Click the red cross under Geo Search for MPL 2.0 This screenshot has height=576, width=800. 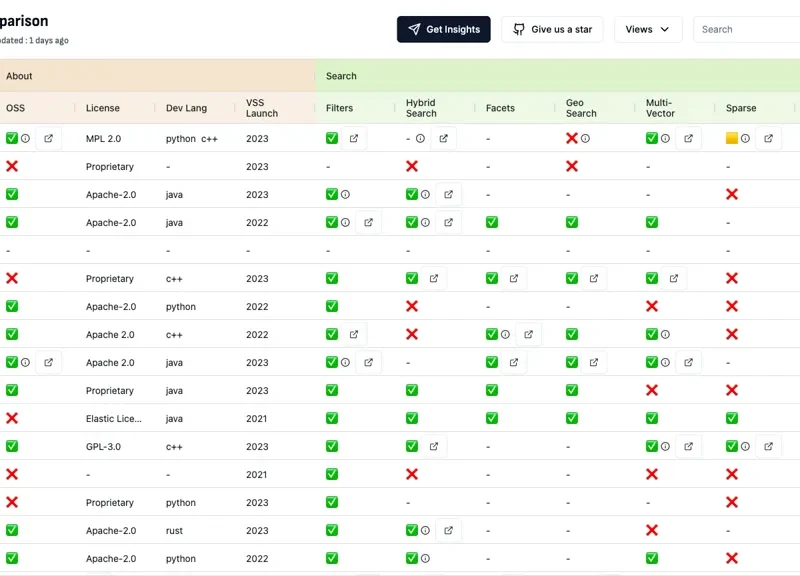tap(571, 138)
